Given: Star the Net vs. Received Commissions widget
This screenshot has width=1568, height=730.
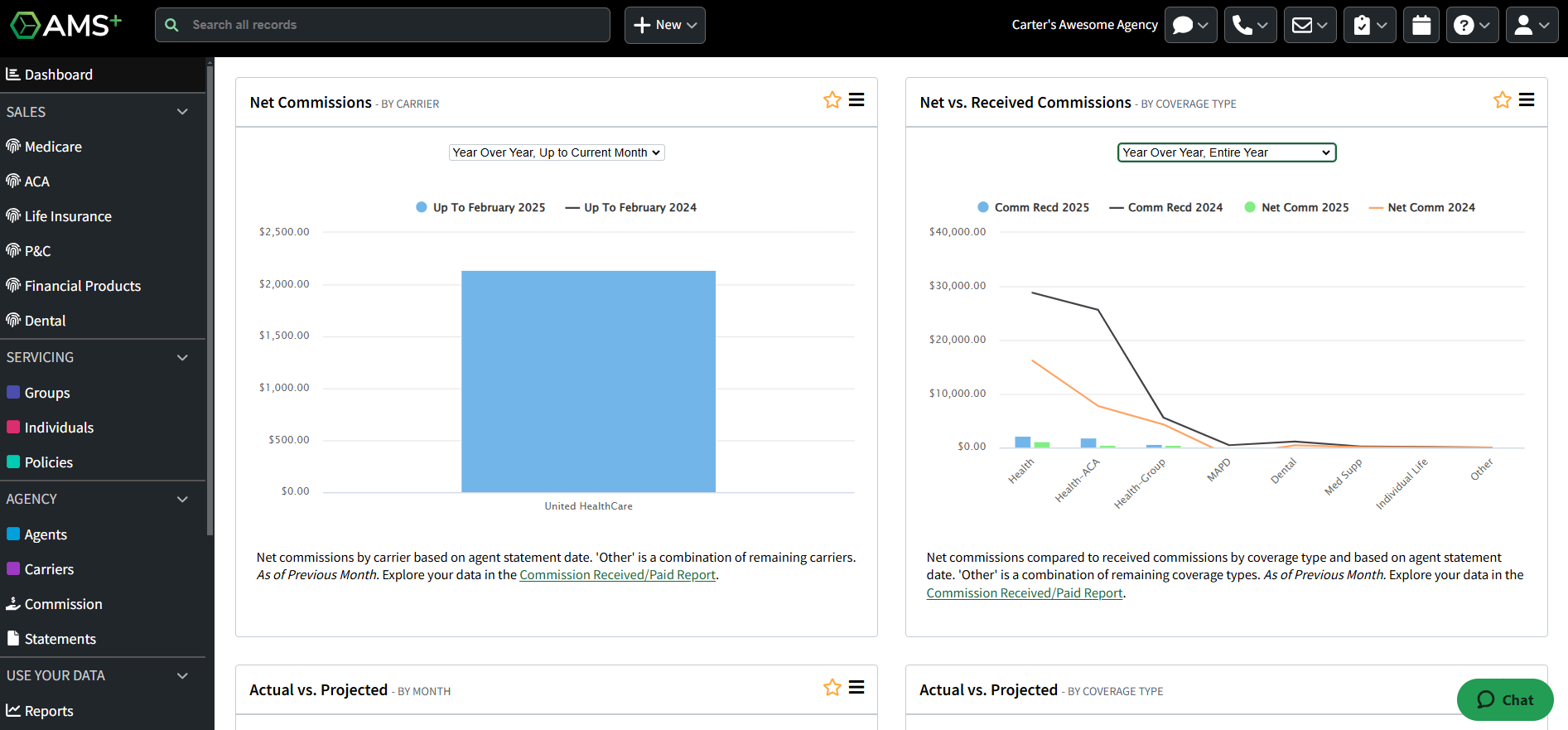Looking at the screenshot, I should point(1502,100).
